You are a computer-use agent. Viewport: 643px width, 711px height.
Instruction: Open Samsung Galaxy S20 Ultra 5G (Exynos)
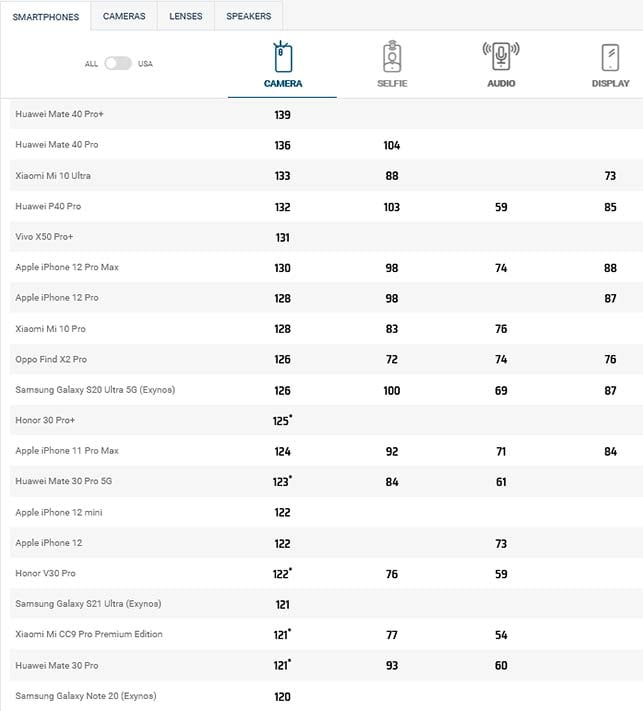coord(95,390)
